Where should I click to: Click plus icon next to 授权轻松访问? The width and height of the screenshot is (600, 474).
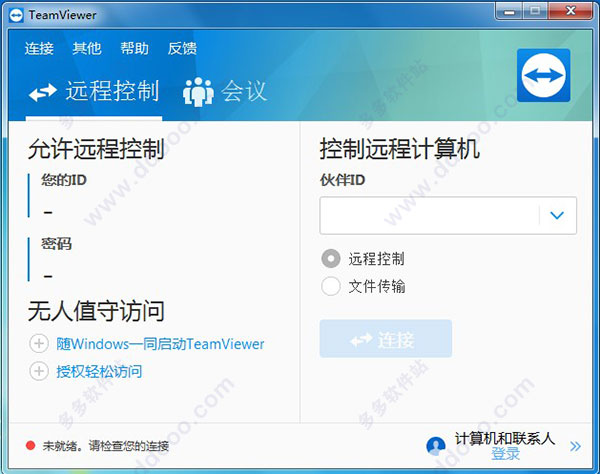coord(39,371)
